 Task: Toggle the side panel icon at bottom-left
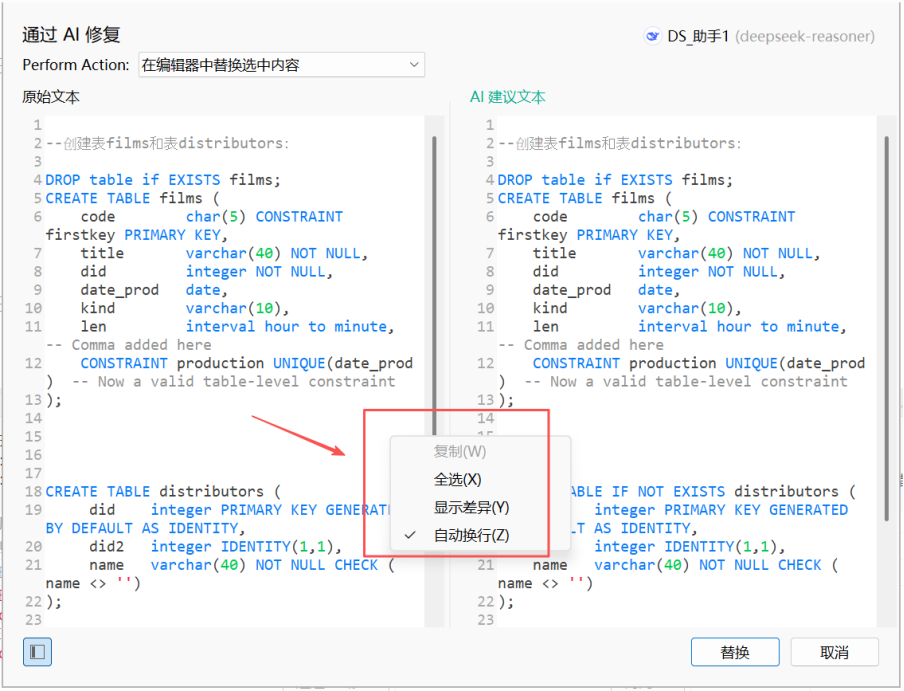37,652
